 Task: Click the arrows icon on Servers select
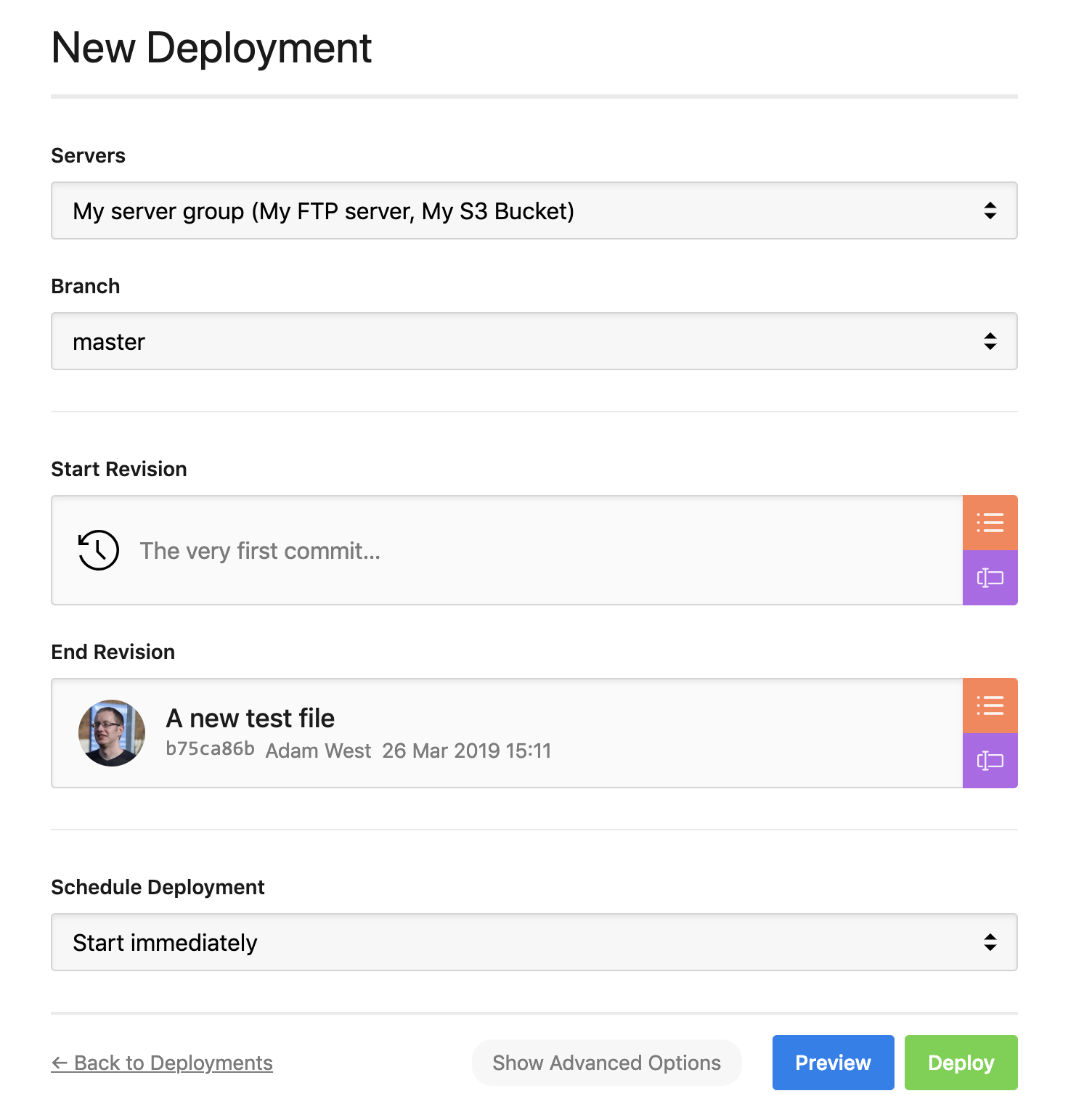tap(990, 210)
